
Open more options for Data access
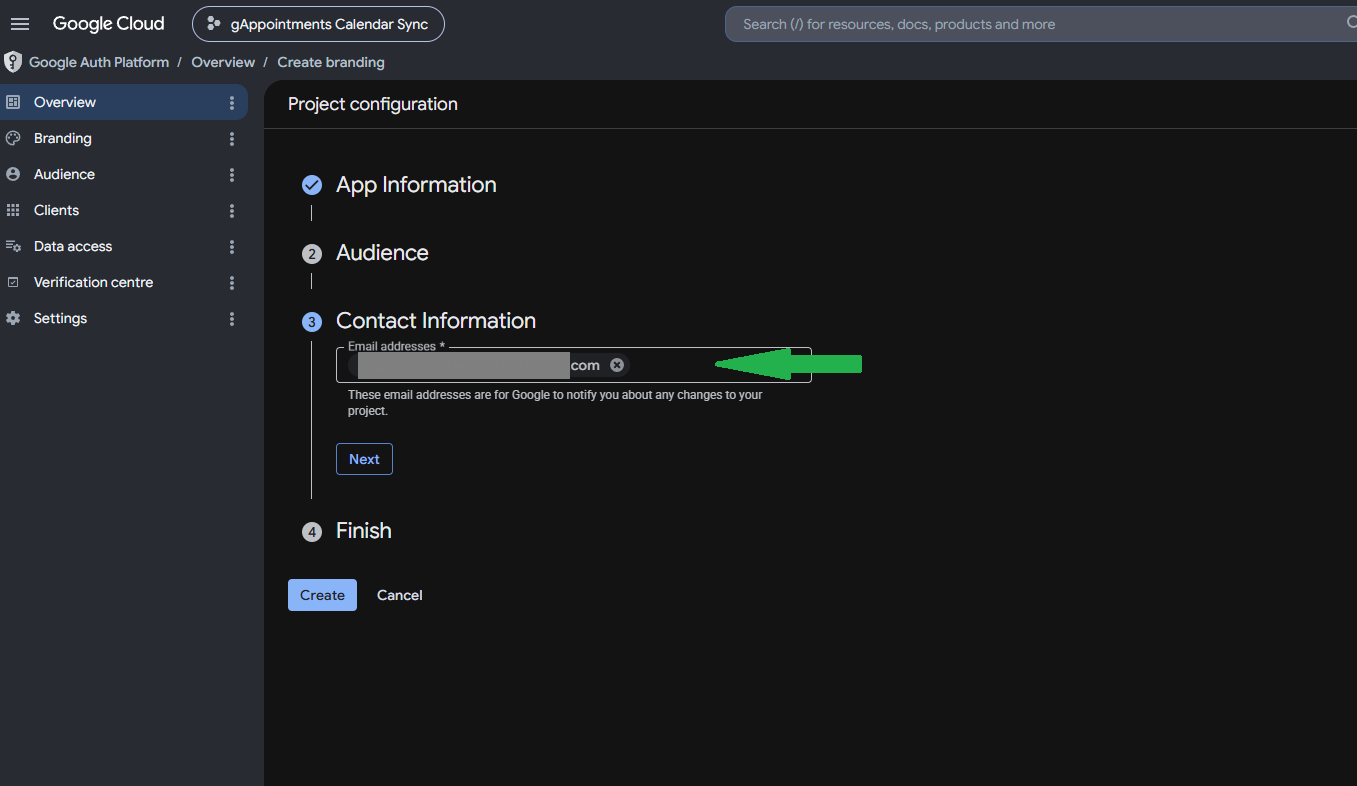232,247
